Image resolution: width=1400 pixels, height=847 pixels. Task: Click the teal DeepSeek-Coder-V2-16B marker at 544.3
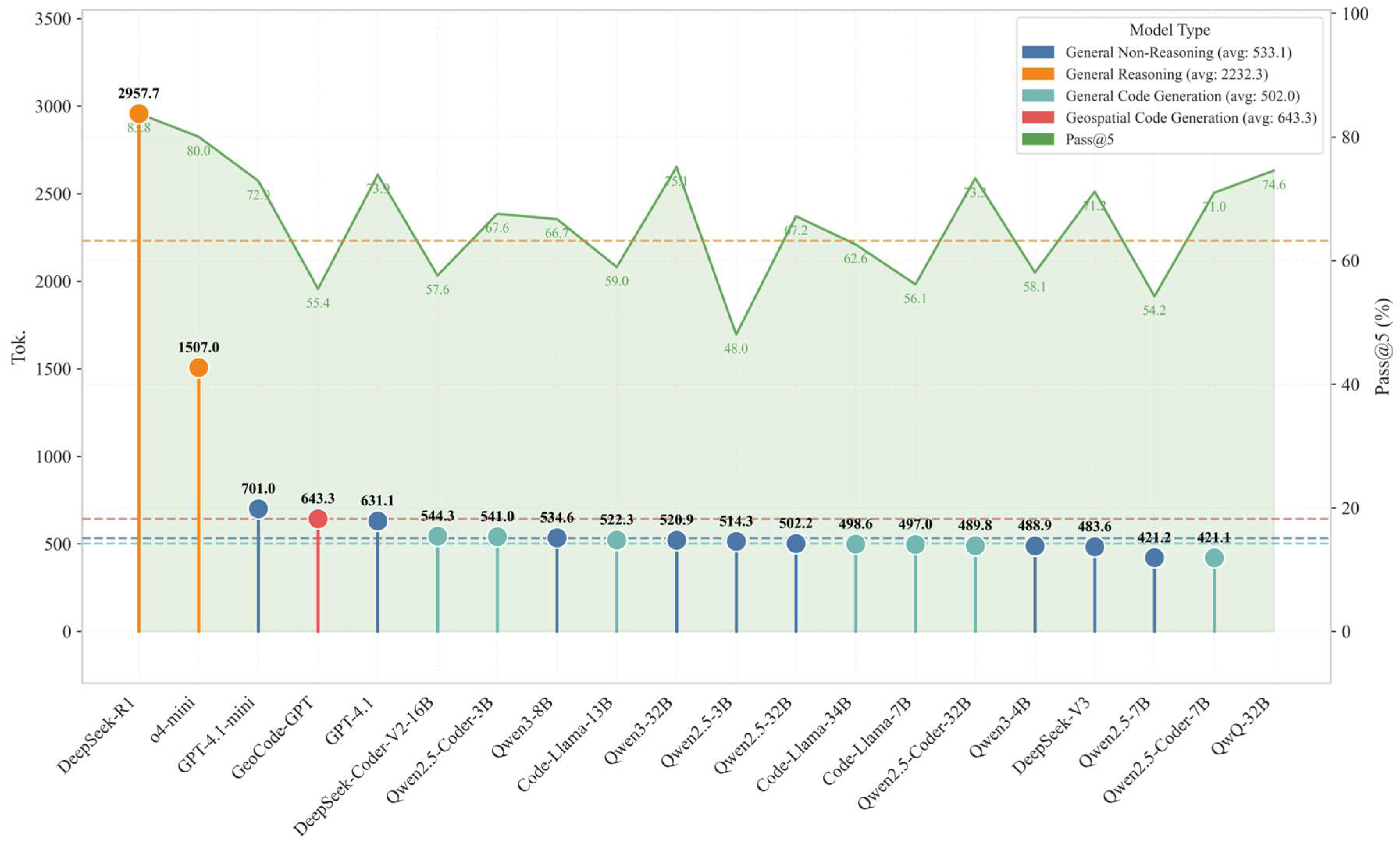click(438, 536)
